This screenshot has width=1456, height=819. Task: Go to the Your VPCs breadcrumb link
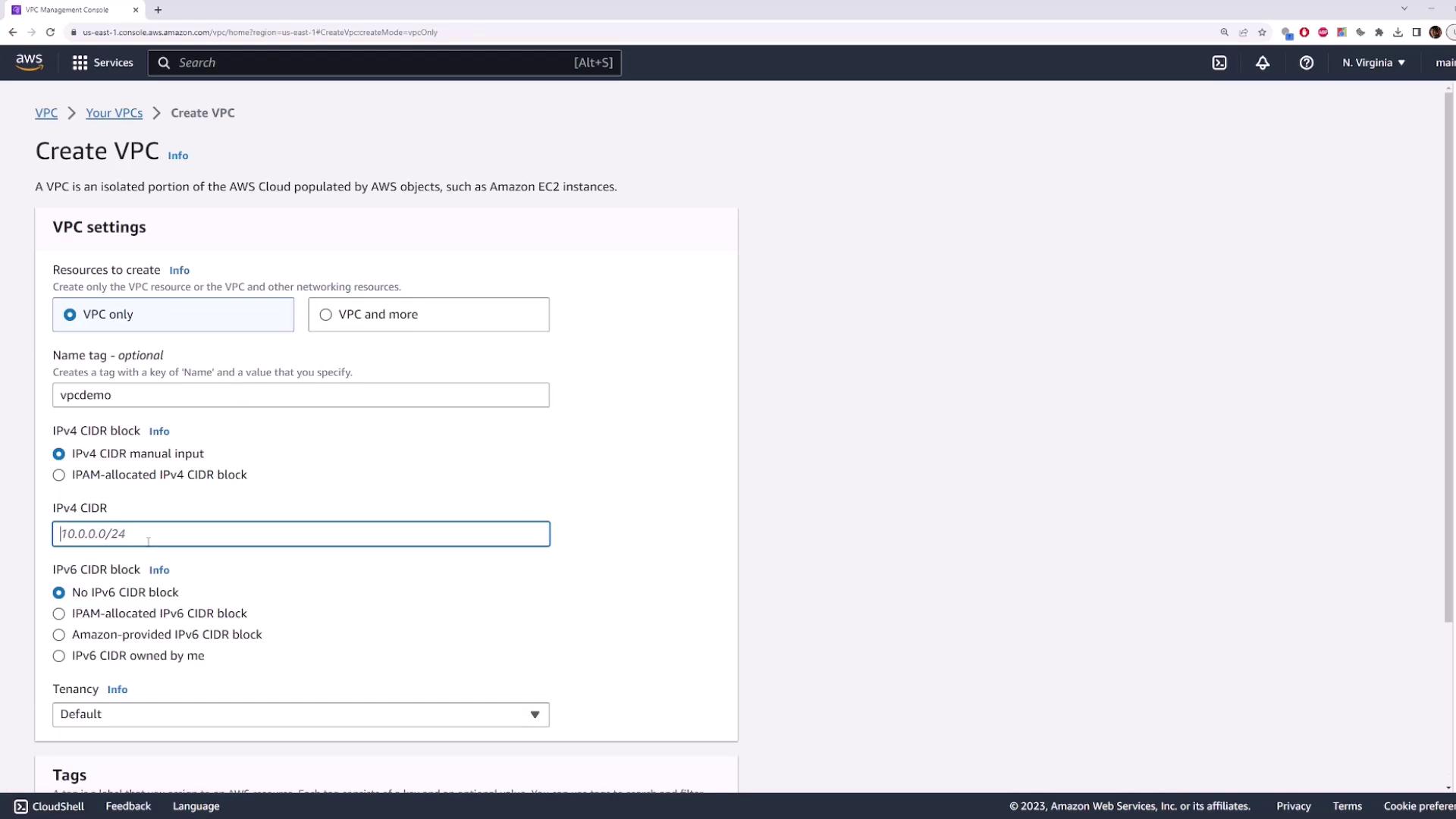click(x=114, y=113)
